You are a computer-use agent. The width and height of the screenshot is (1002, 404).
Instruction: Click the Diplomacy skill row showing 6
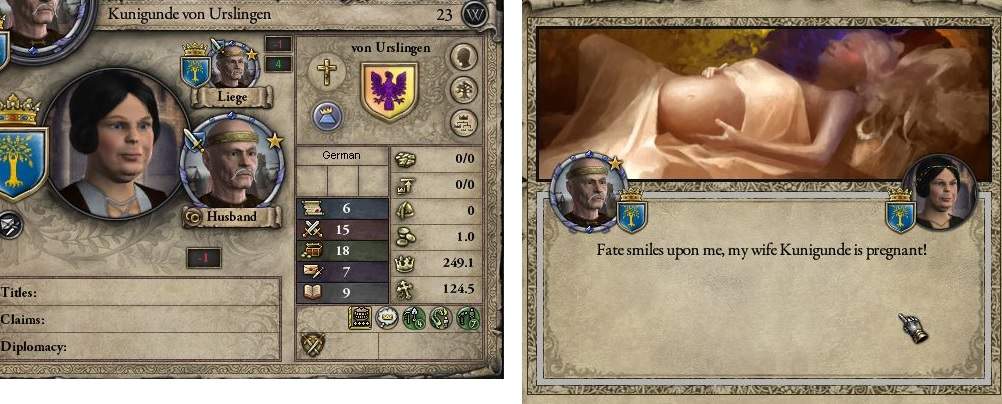(343, 208)
